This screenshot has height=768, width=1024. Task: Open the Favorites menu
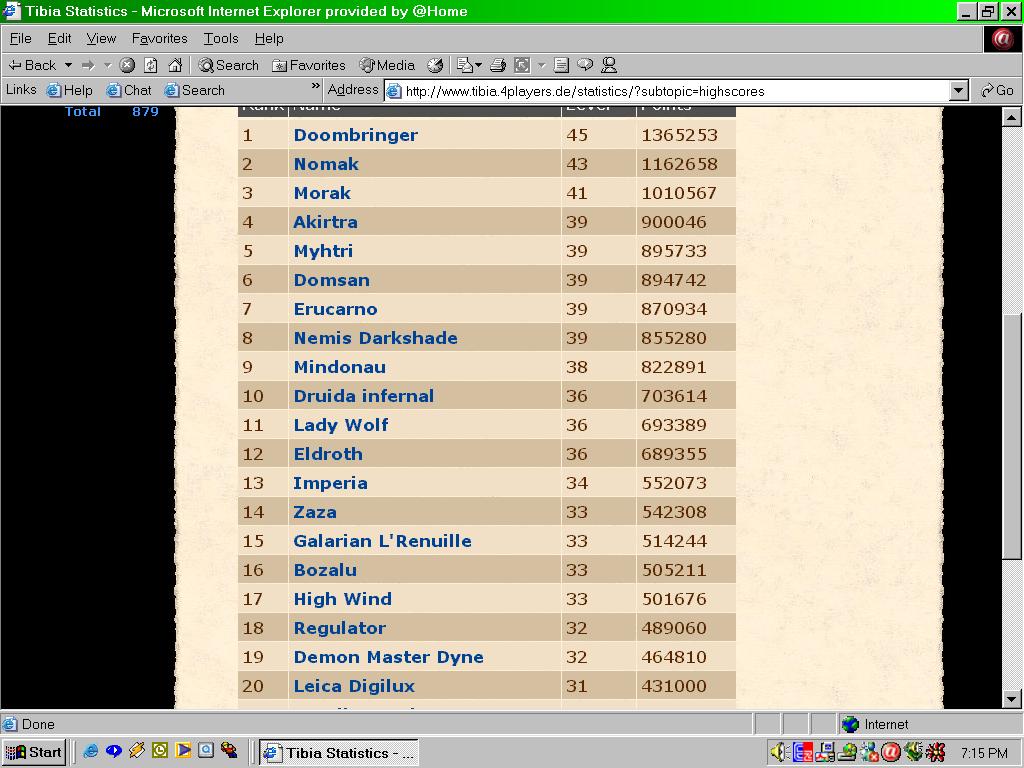click(159, 38)
